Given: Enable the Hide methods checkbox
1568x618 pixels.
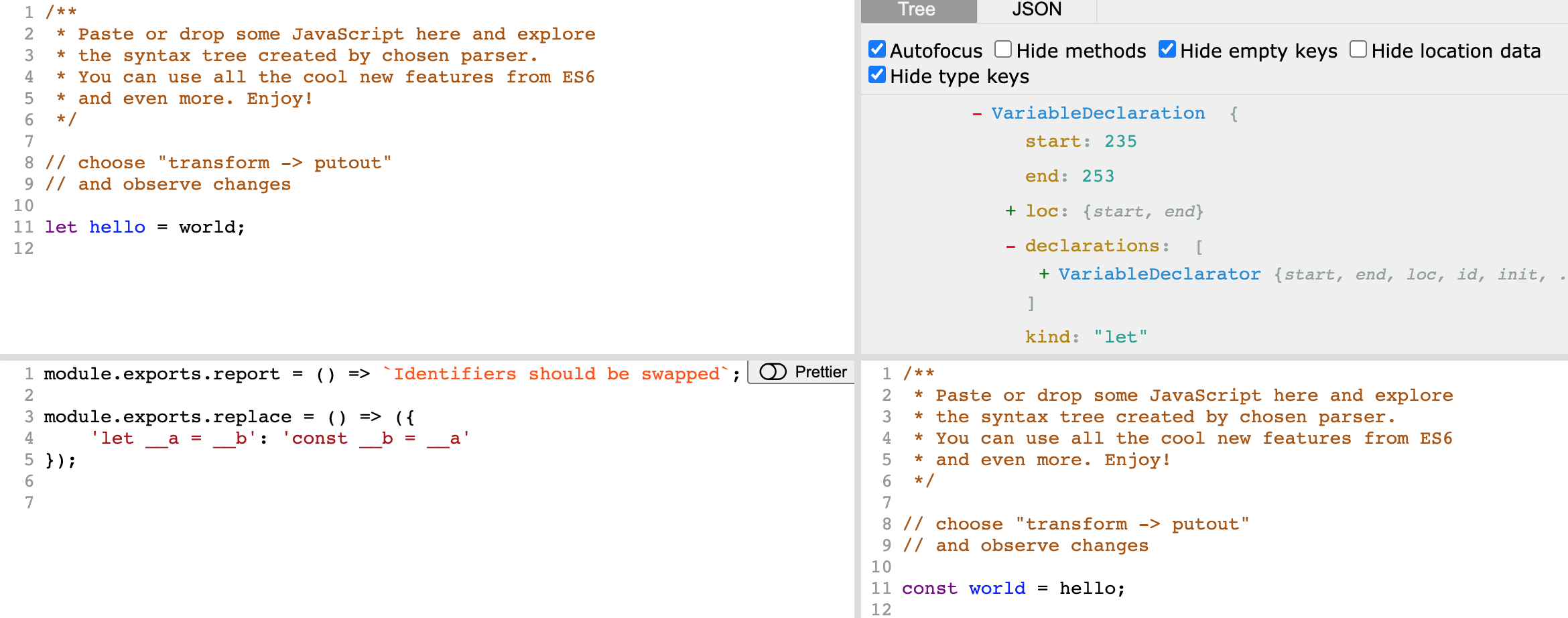Looking at the screenshot, I should (x=1003, y=50).
